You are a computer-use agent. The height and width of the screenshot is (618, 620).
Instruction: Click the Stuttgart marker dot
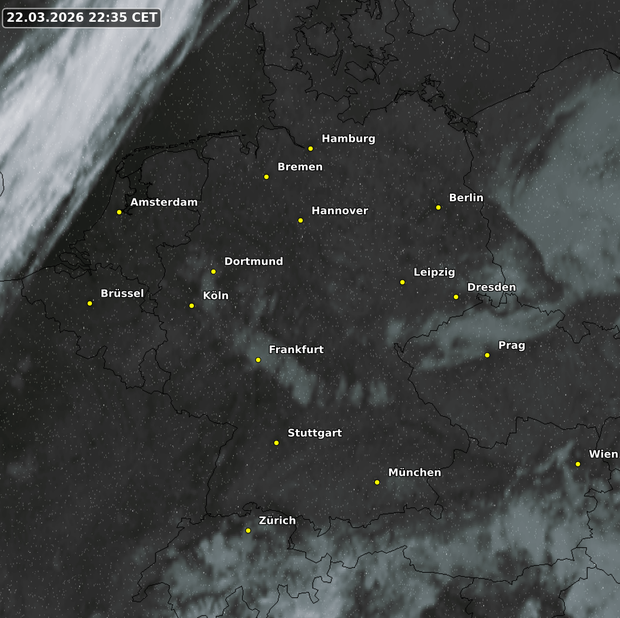pyautogui.click(x=276, y=443)
